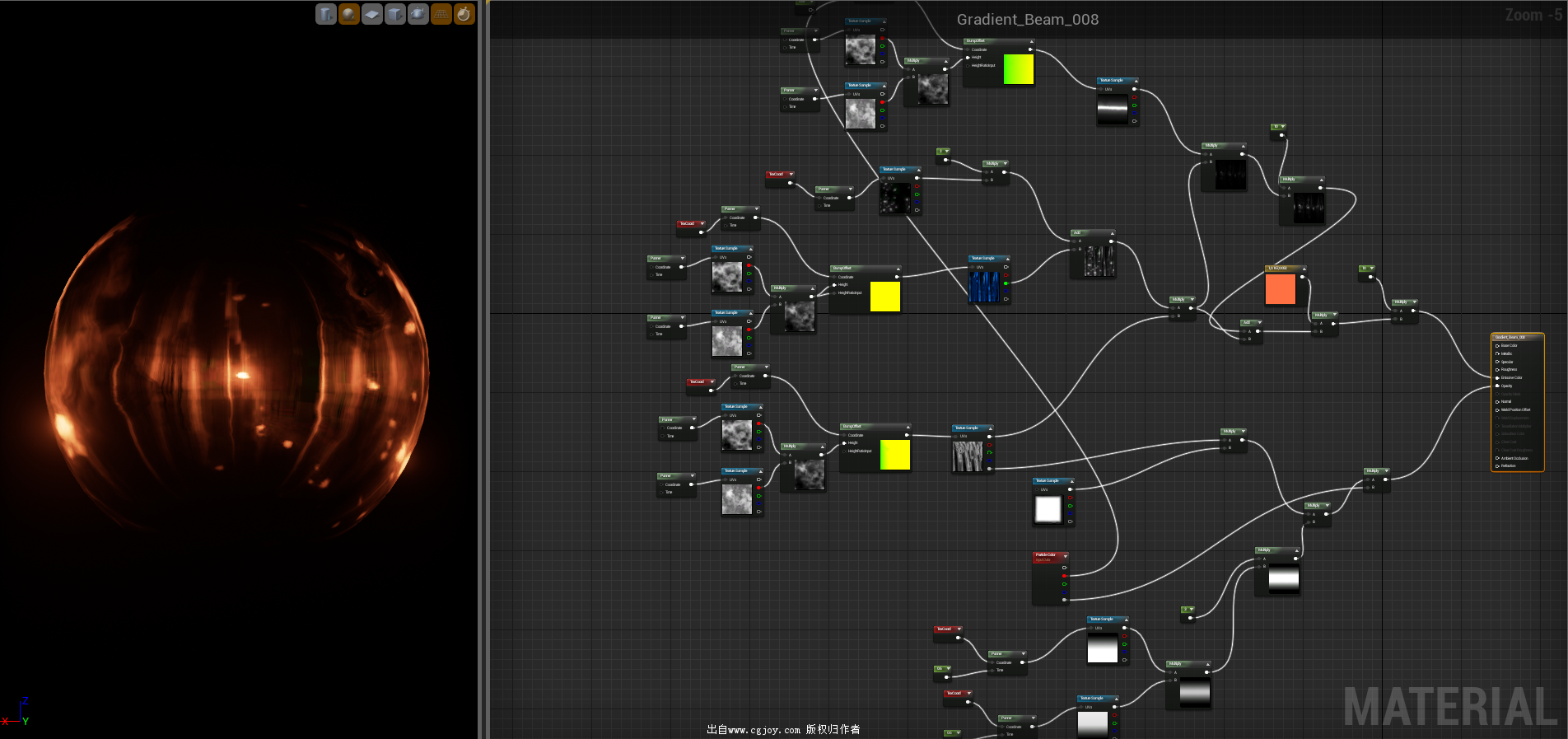Click Particle Color alpha output pin

coord(1064,600)
